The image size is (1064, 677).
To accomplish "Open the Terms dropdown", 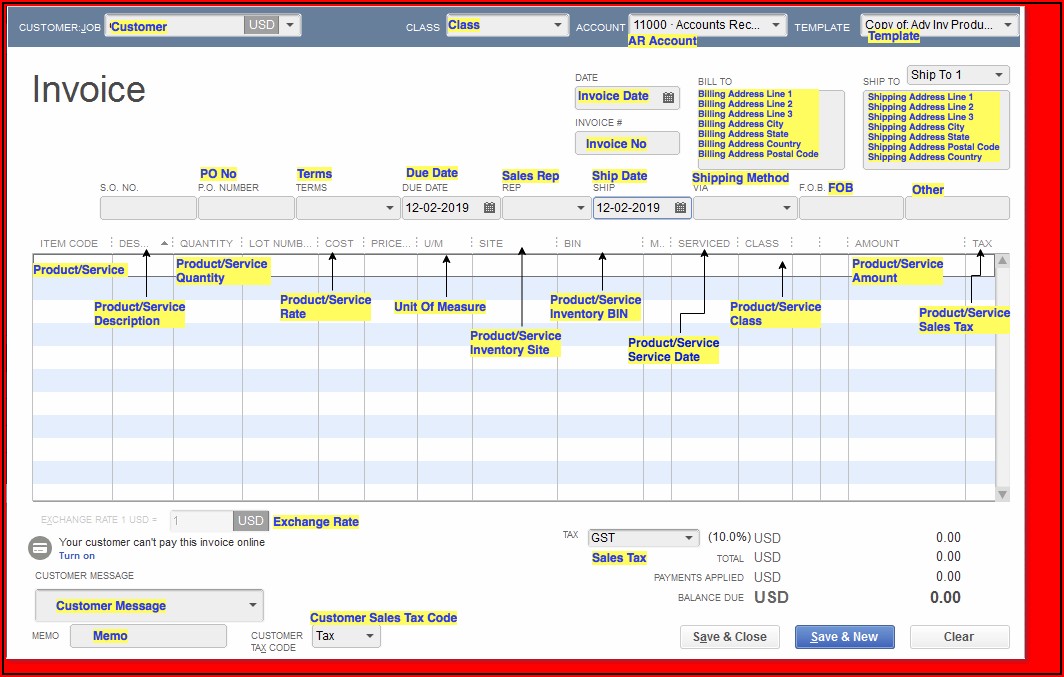I will click(x=389, y=208).
